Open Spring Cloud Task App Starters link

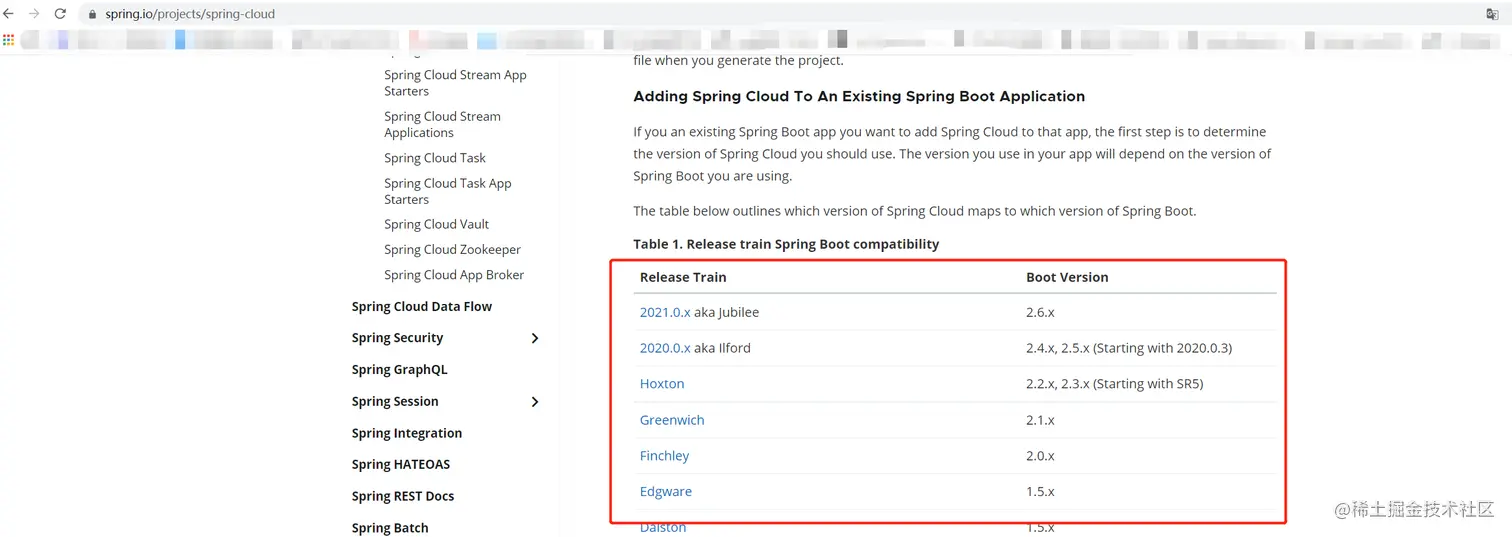(447, 191)
